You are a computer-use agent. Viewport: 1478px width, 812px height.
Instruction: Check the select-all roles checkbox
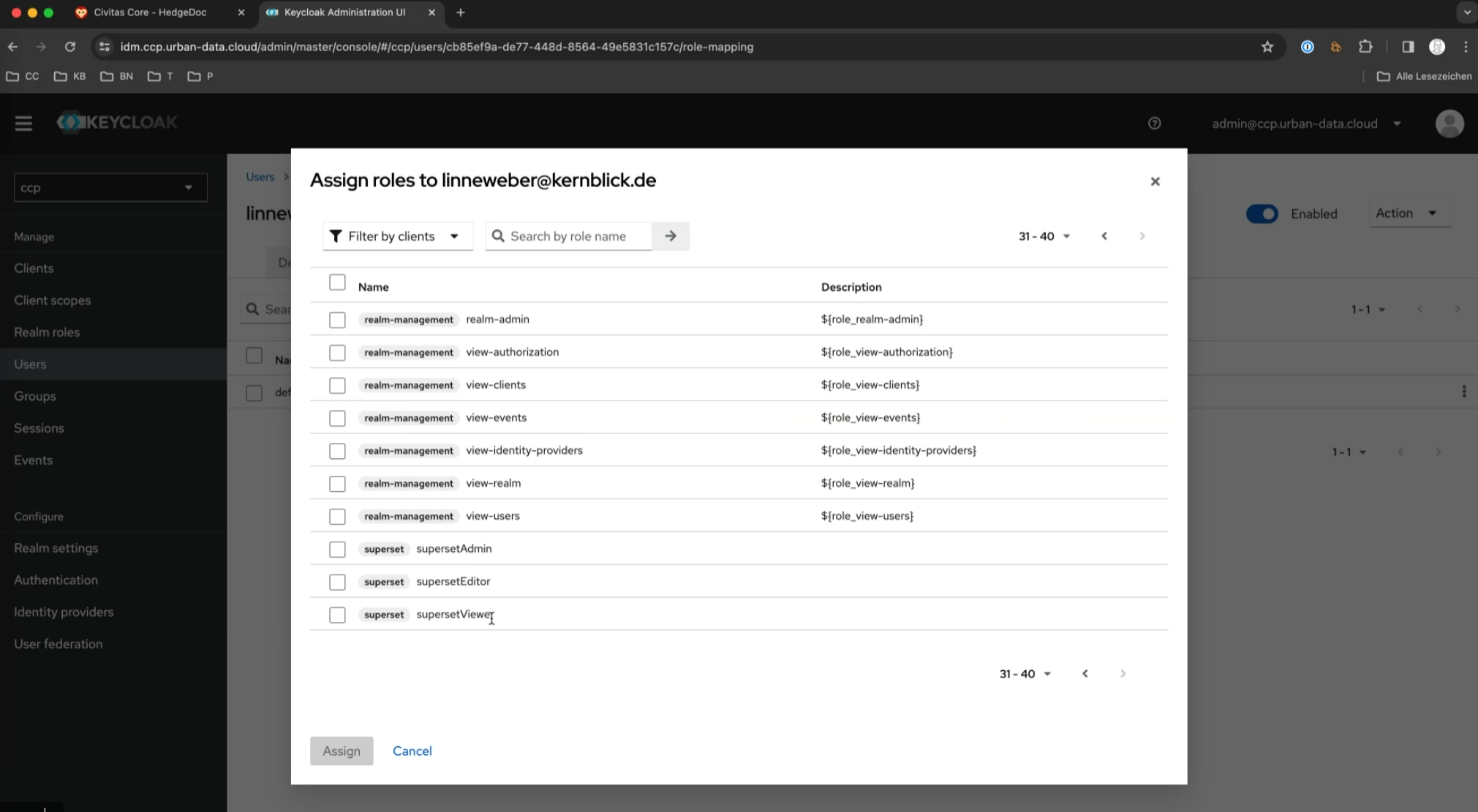pyautogui.click(x=337, y=283)
